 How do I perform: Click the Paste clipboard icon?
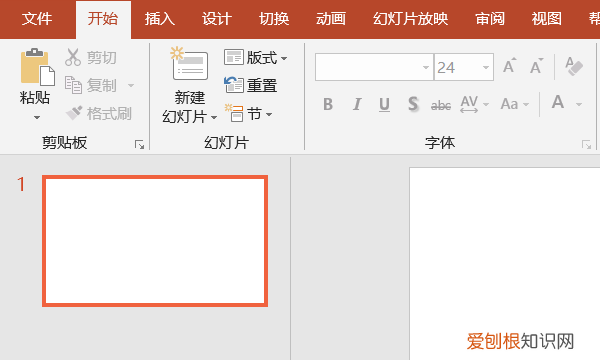click(37, 67)
